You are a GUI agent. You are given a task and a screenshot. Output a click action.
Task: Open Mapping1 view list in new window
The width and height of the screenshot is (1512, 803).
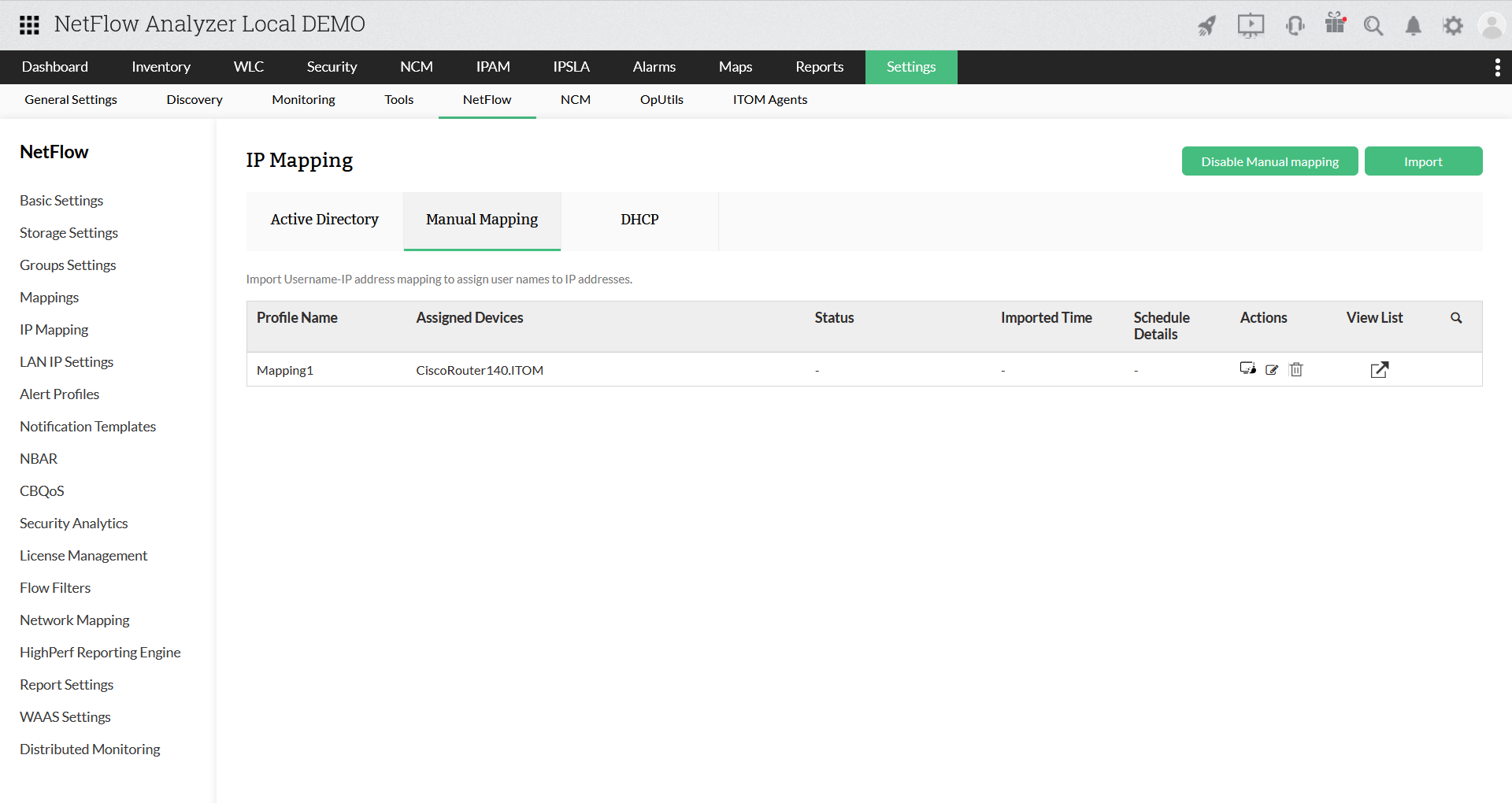click(1379, 369)
